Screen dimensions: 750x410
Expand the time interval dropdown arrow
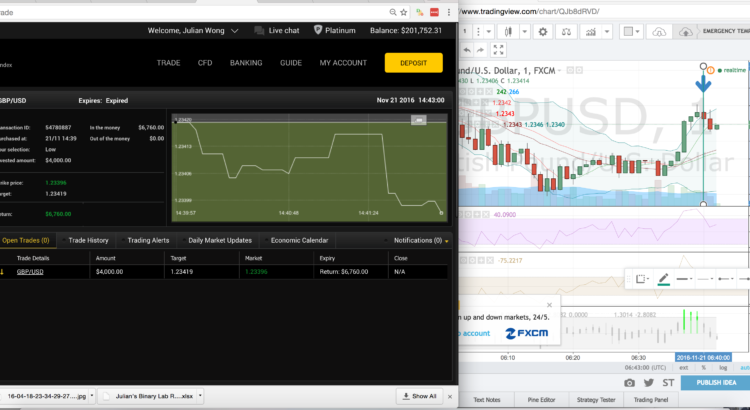[x=488, y=32]
